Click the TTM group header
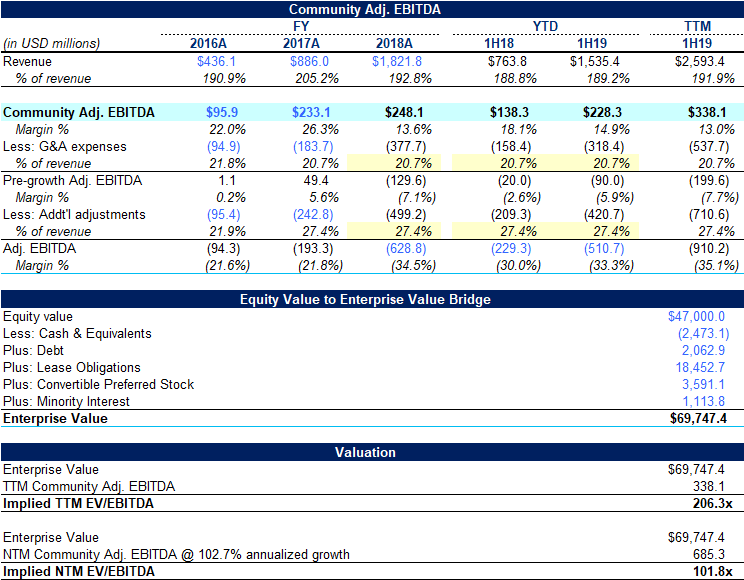Viewport: 744px width, 580px height. (697, 27)
